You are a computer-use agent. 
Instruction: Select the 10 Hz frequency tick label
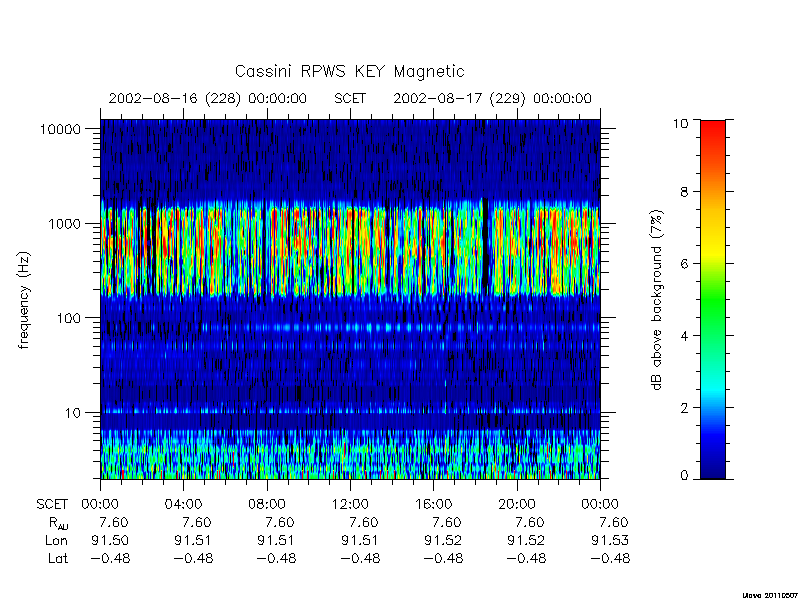[73, 413]
